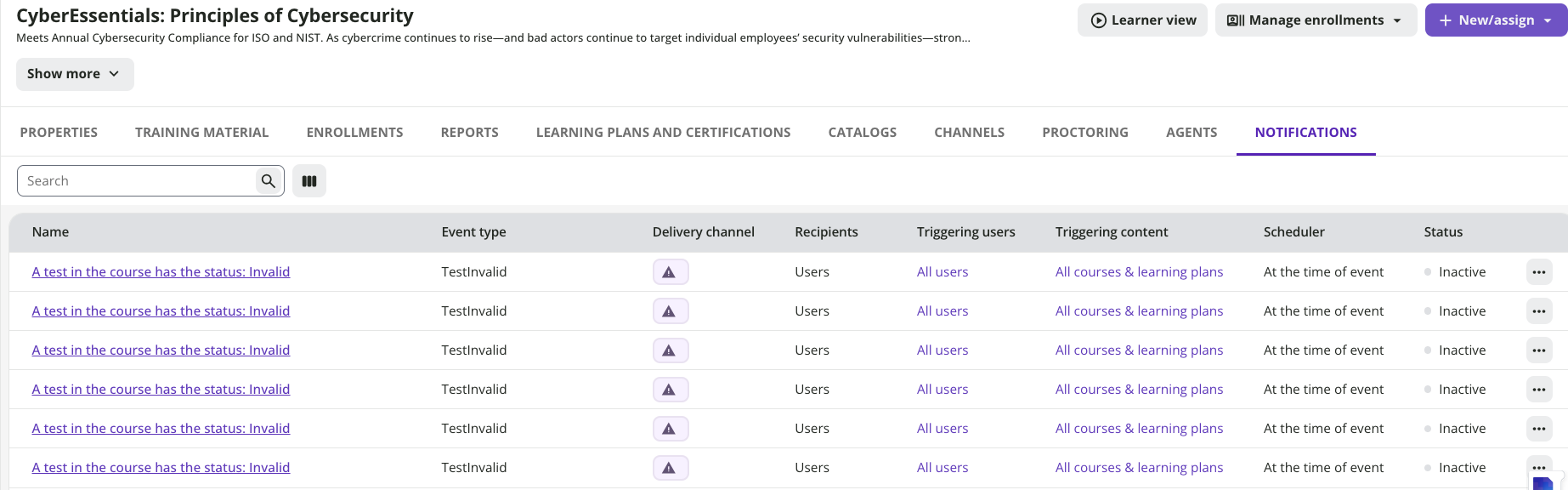Open the three-dot actions menu on the fourth row
1568x490 pixels.
(1539, 390)
